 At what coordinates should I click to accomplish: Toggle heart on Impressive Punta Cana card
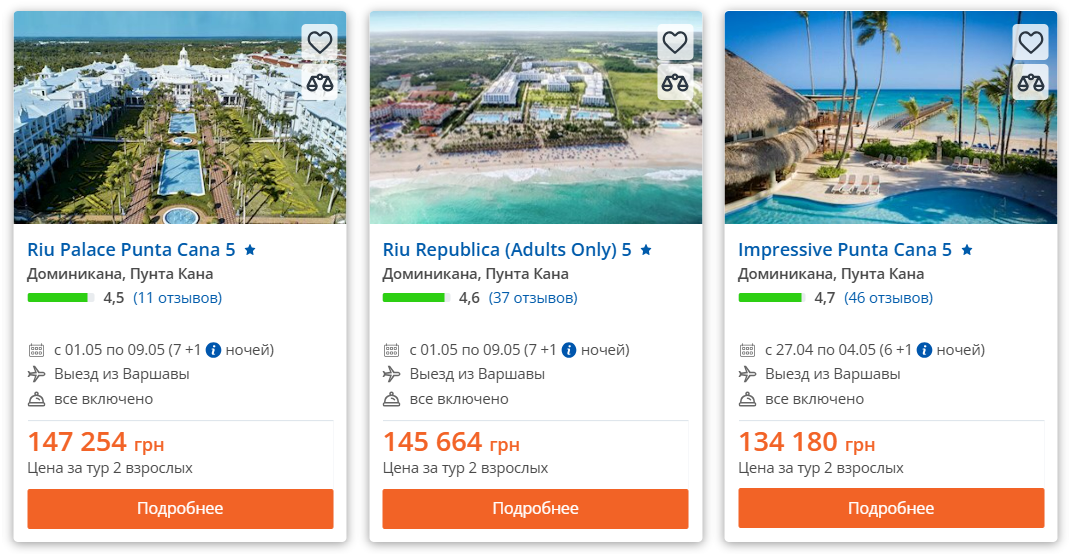pos(1030,42)
